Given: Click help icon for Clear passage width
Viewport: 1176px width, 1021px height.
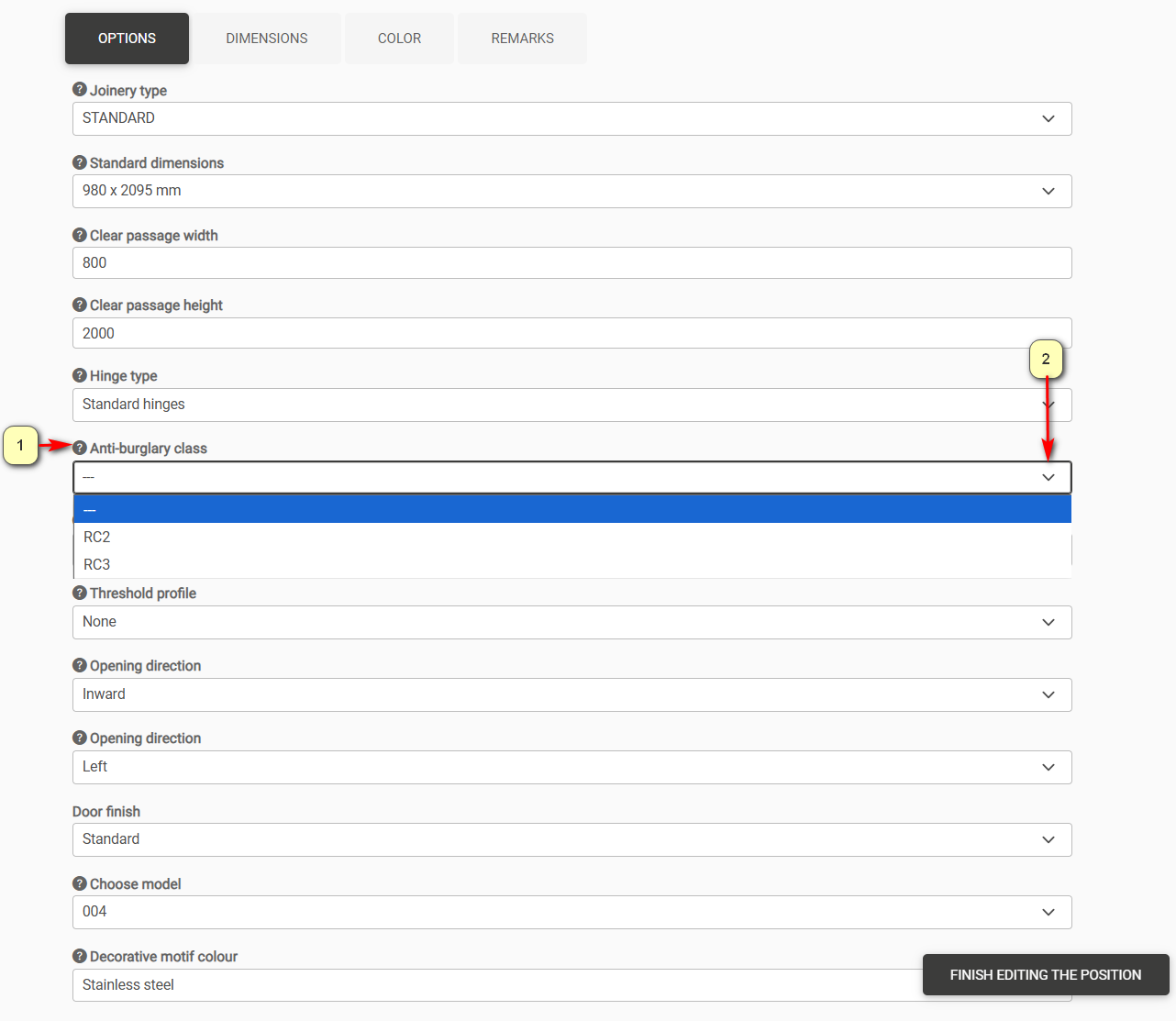Looking at the screenshot, I should (x=80, y=235).
